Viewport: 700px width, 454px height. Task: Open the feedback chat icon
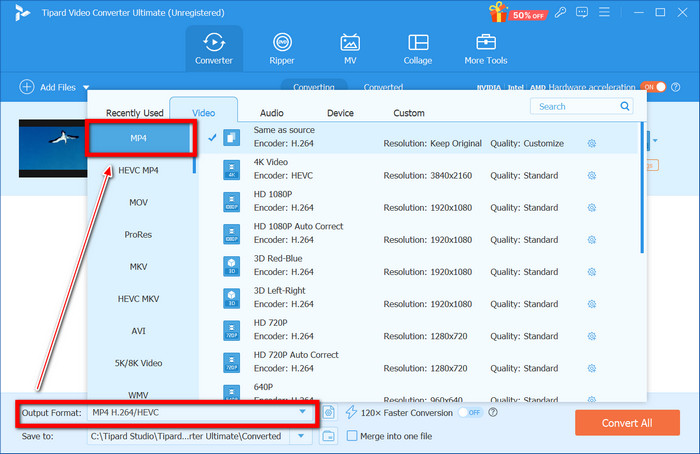point(582,12)
